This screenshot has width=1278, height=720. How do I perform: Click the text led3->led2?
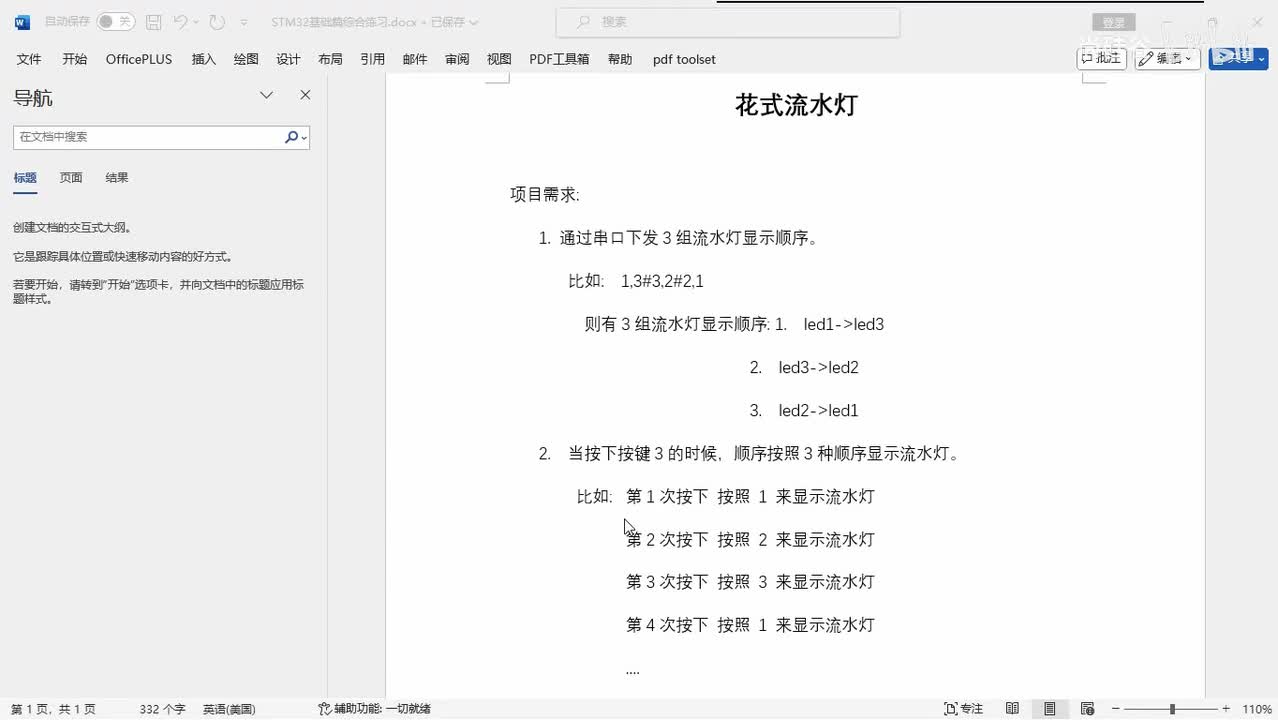819,368
